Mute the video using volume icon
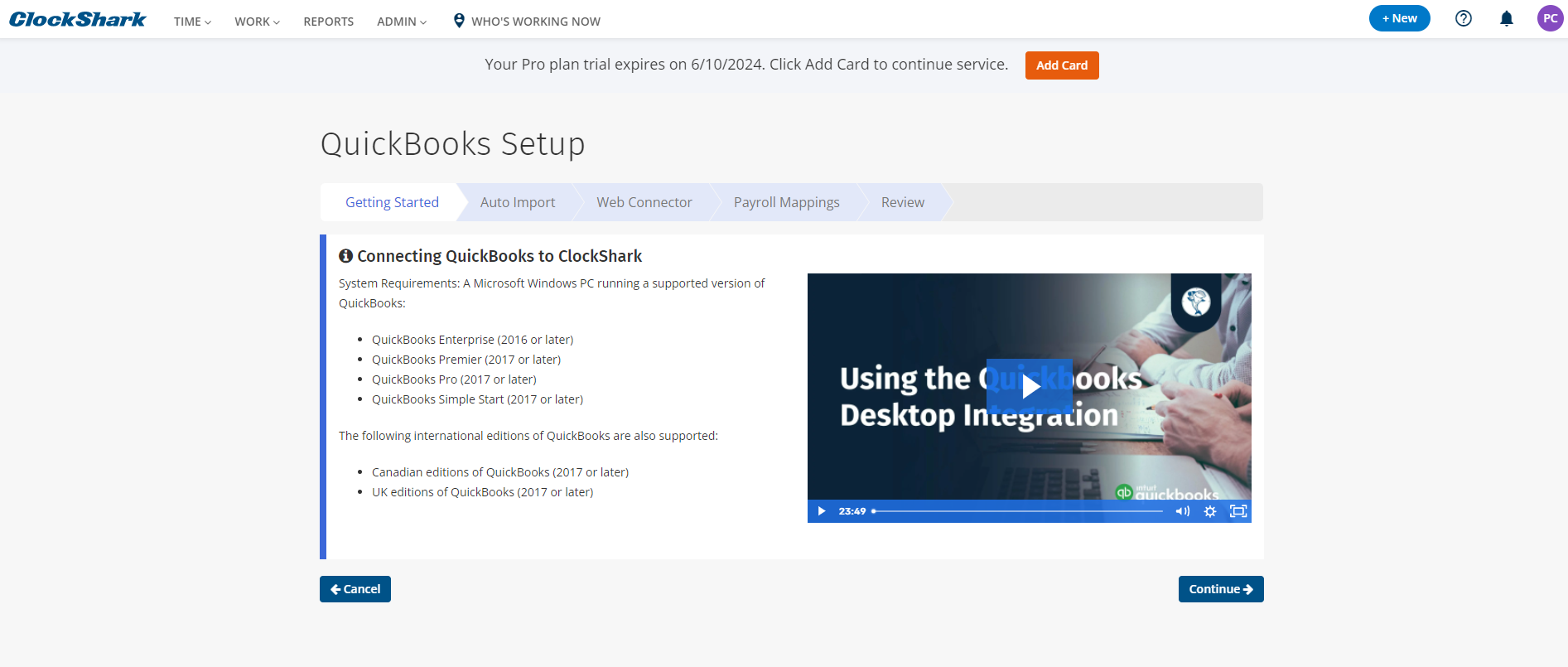 tap(1182, 511)
